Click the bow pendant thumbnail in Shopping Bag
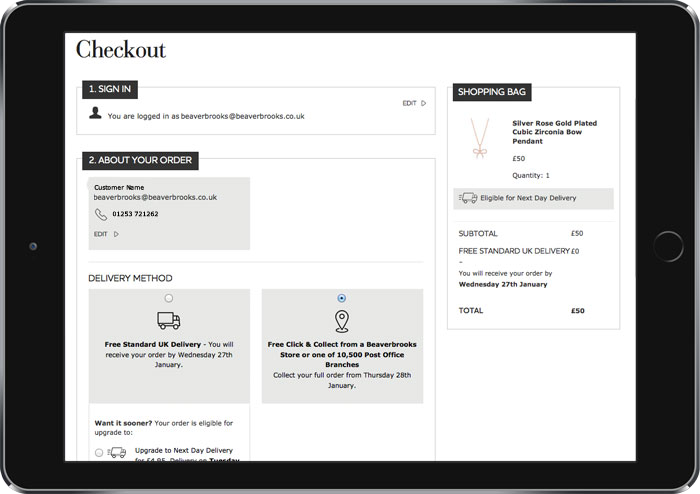Screen dimensions: 700x494 [x=480, y=138]
